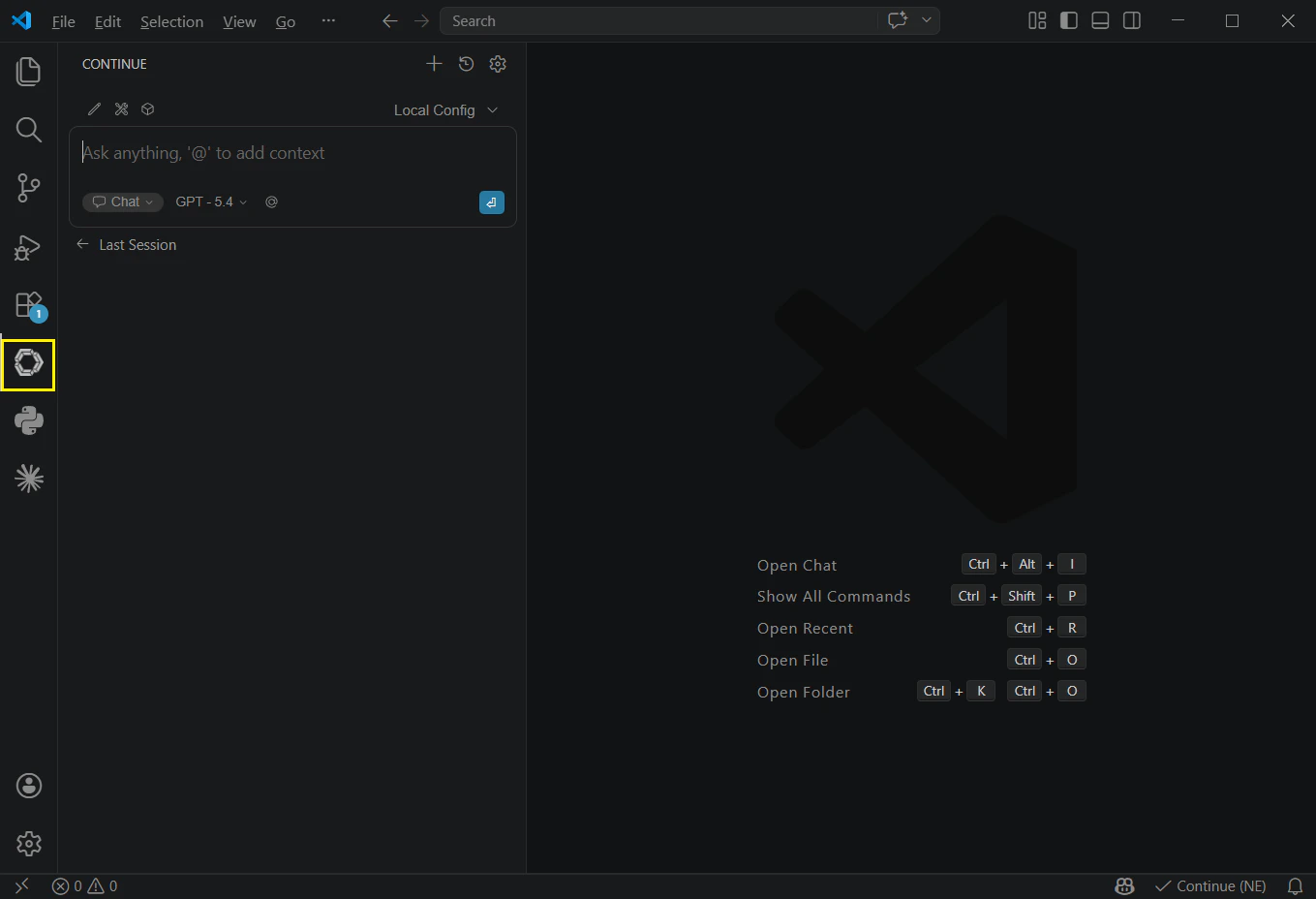Open the Chat mode dropdown
The width and height of the screenshot is (1316, 899).
pyautogui.click(x=123, y=201)
